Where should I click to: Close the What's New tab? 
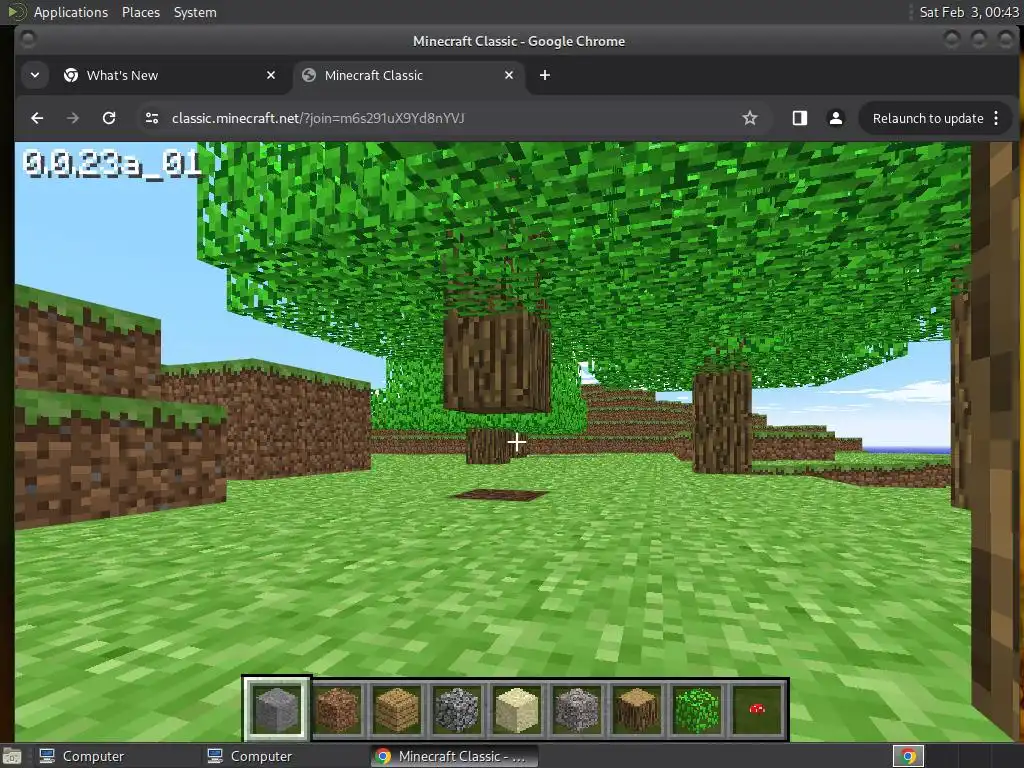(271, 75)
